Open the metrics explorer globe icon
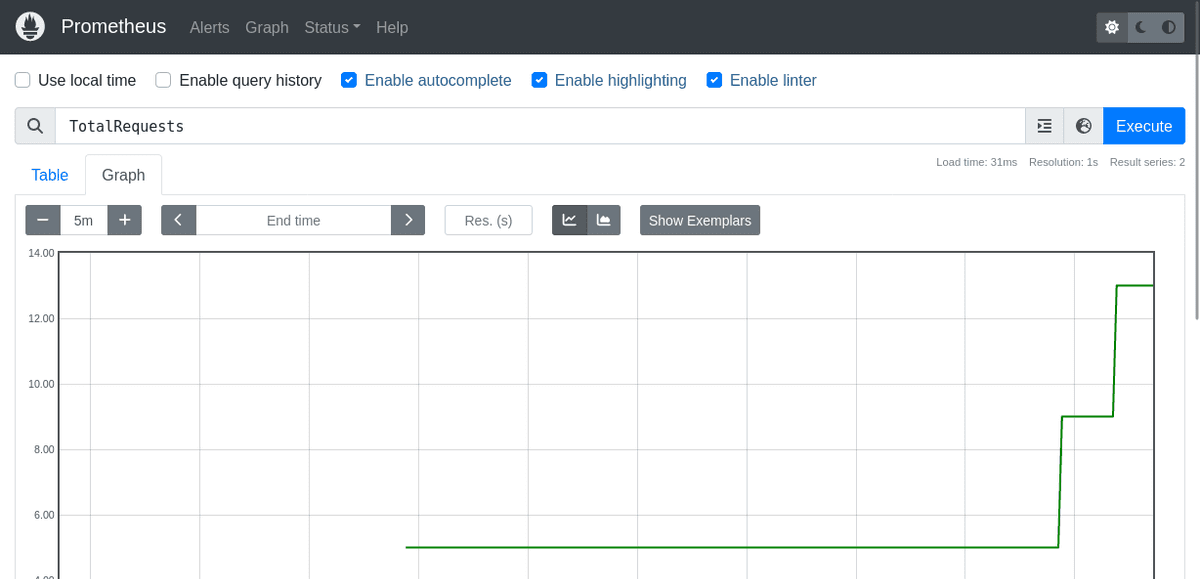1200x579 pixels. tap(1083, 126)
